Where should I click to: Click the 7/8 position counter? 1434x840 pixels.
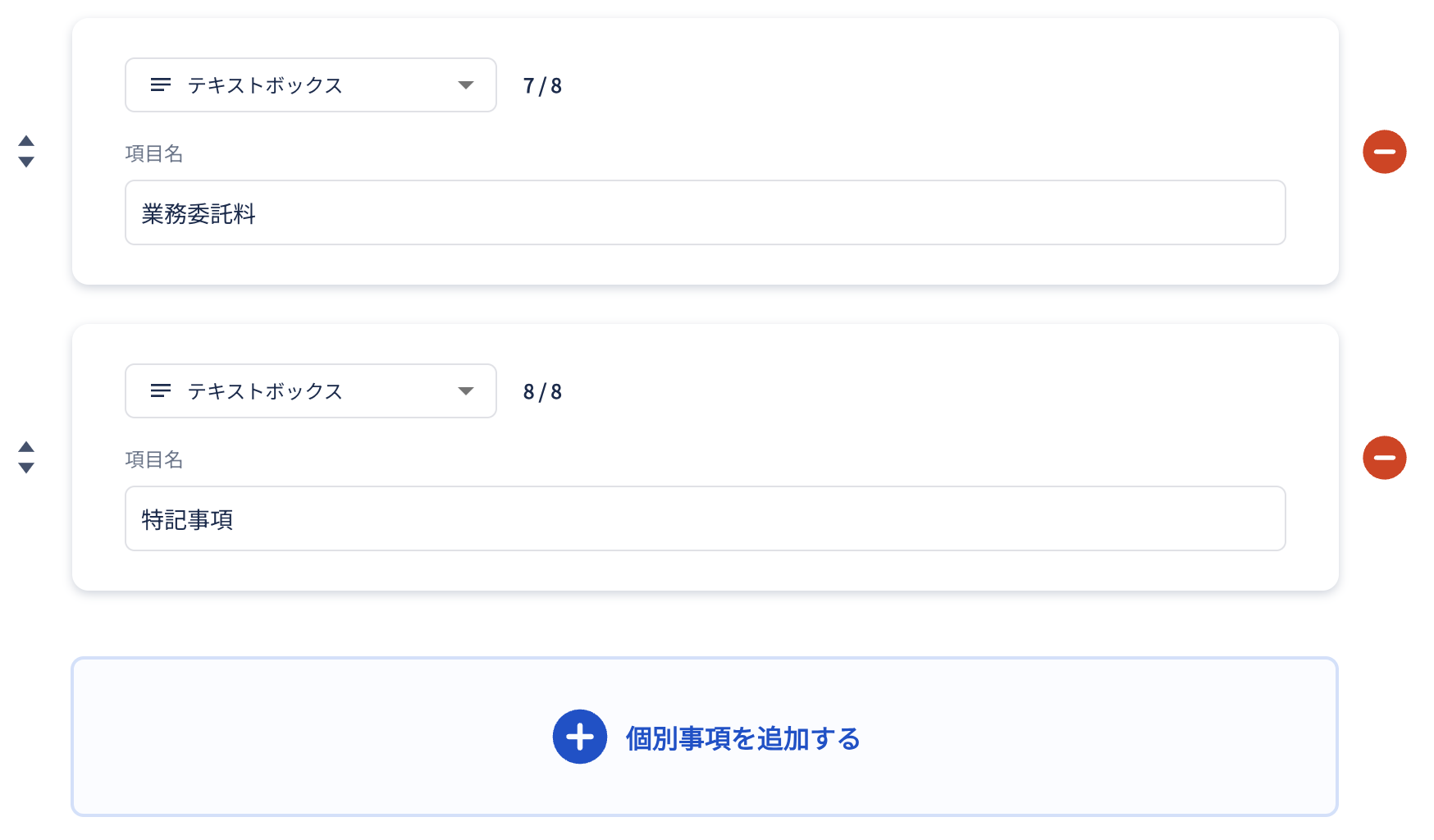pos(542,86)
